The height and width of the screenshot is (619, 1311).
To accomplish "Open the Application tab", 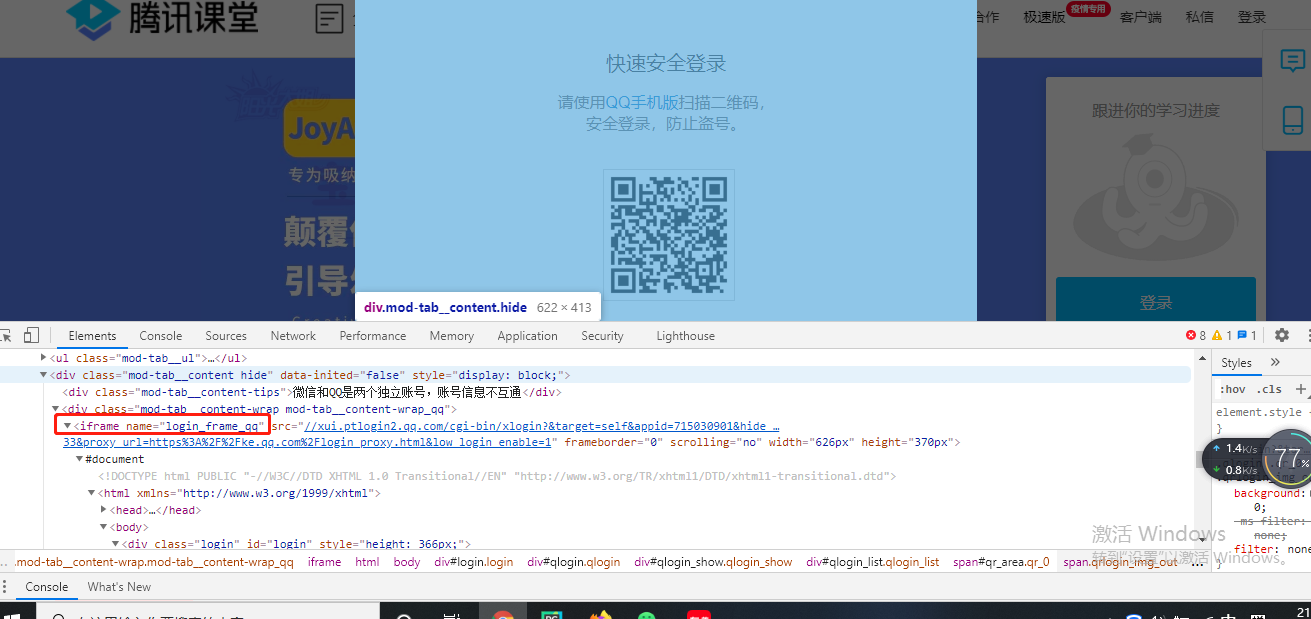I will [527, 336].
